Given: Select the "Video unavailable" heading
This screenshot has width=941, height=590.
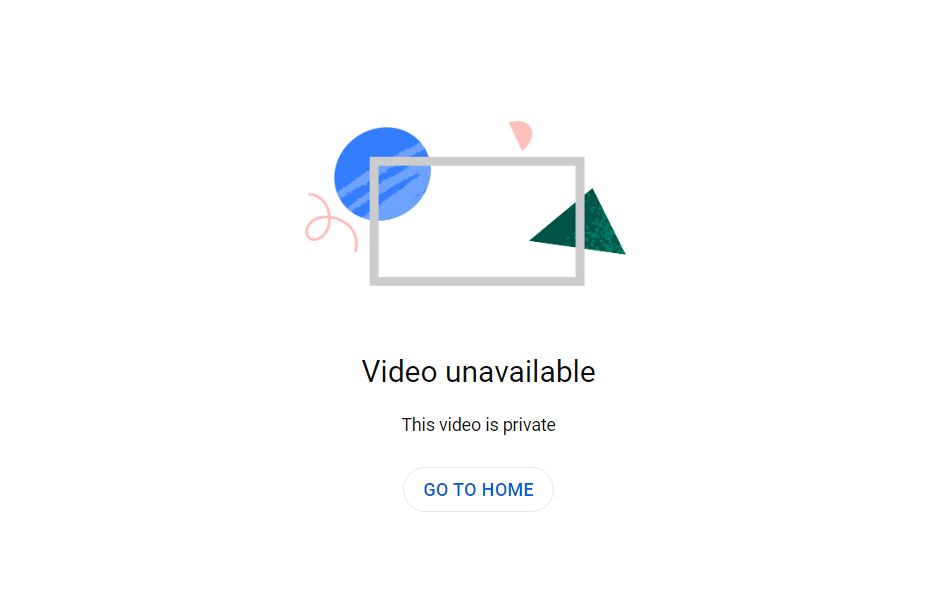Looking at the screenshot, I should pos(478,372).
